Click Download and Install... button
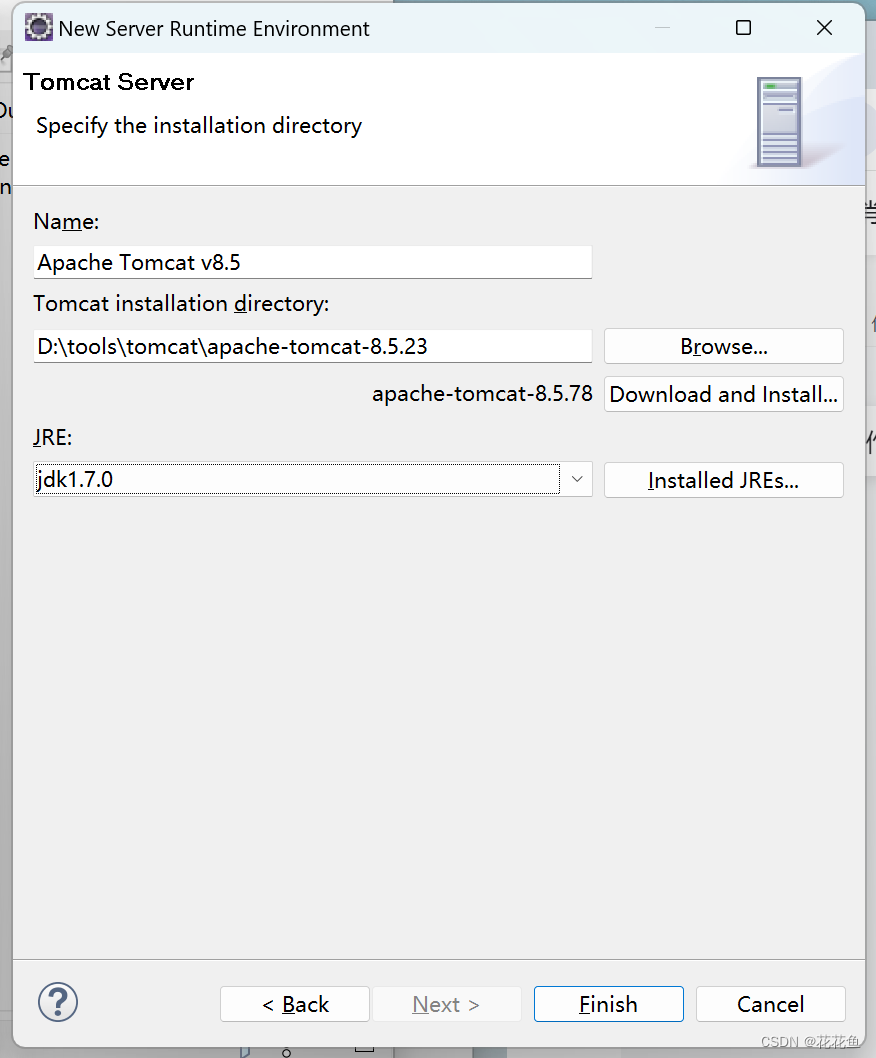The width and height of the screenshot is (876, 1058). [723, 394]
